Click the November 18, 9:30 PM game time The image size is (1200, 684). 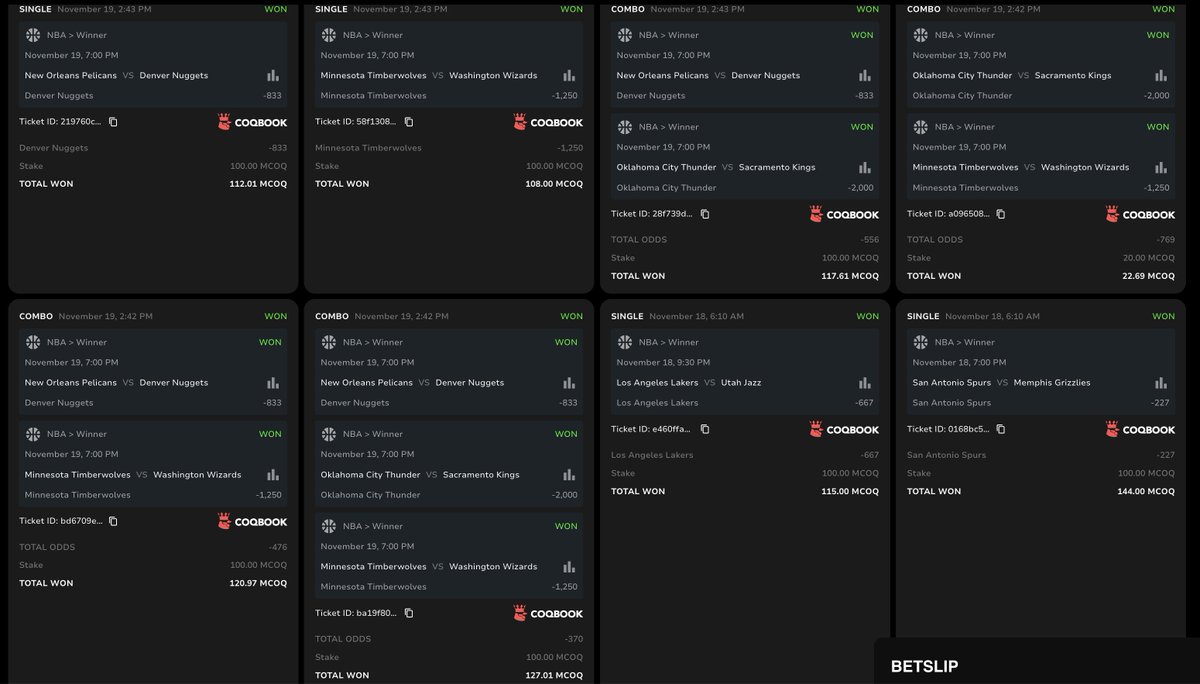(664, 362)
